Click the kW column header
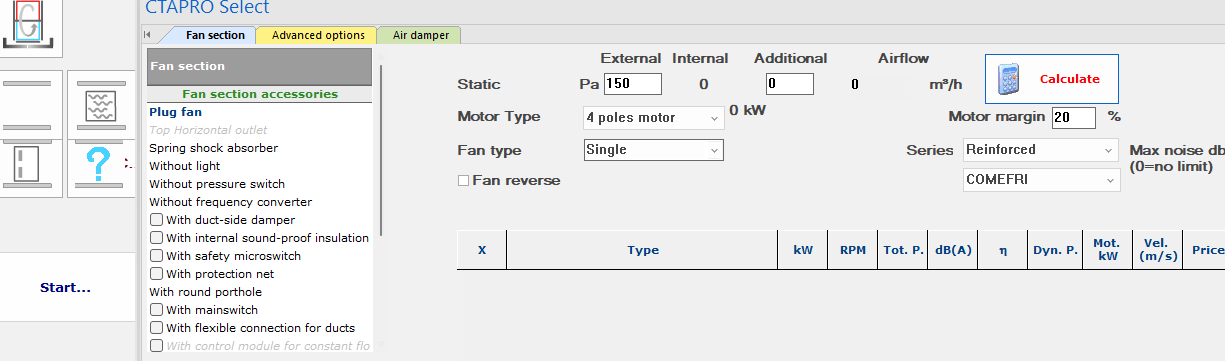The height and width of the screenshot is (361, 1225). point(803,250)
